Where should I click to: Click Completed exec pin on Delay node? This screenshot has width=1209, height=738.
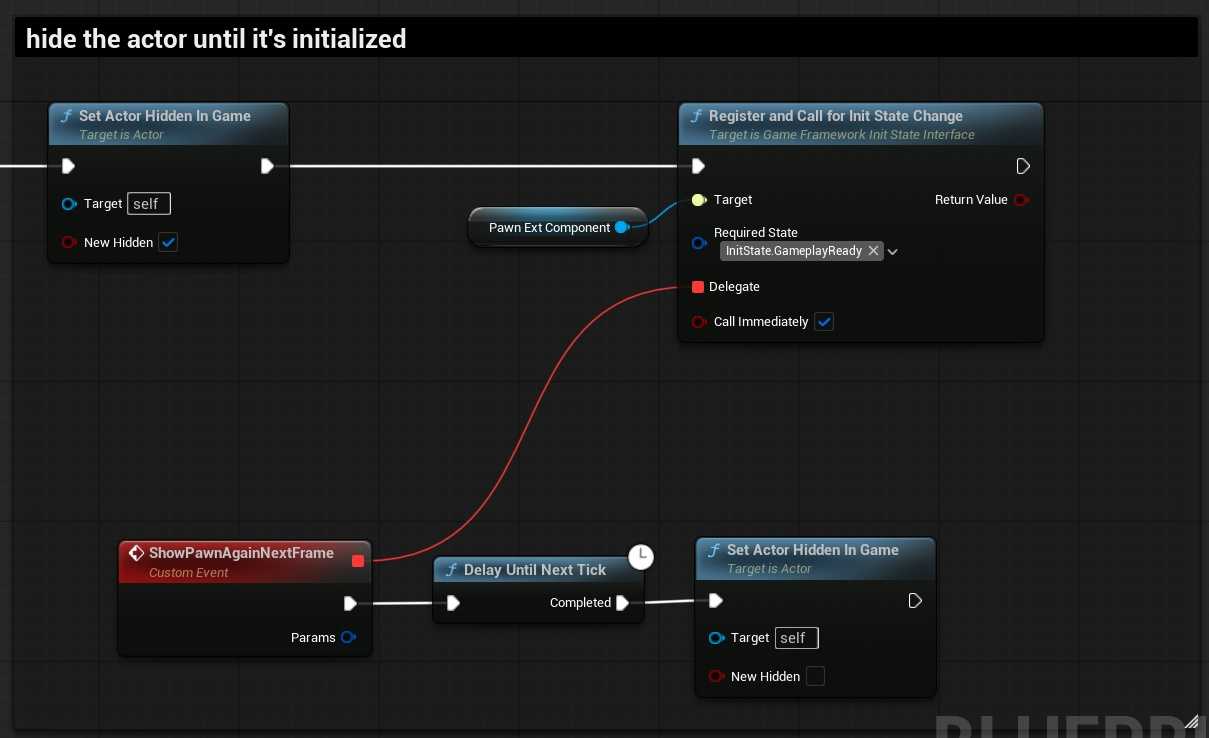[622, 603]
